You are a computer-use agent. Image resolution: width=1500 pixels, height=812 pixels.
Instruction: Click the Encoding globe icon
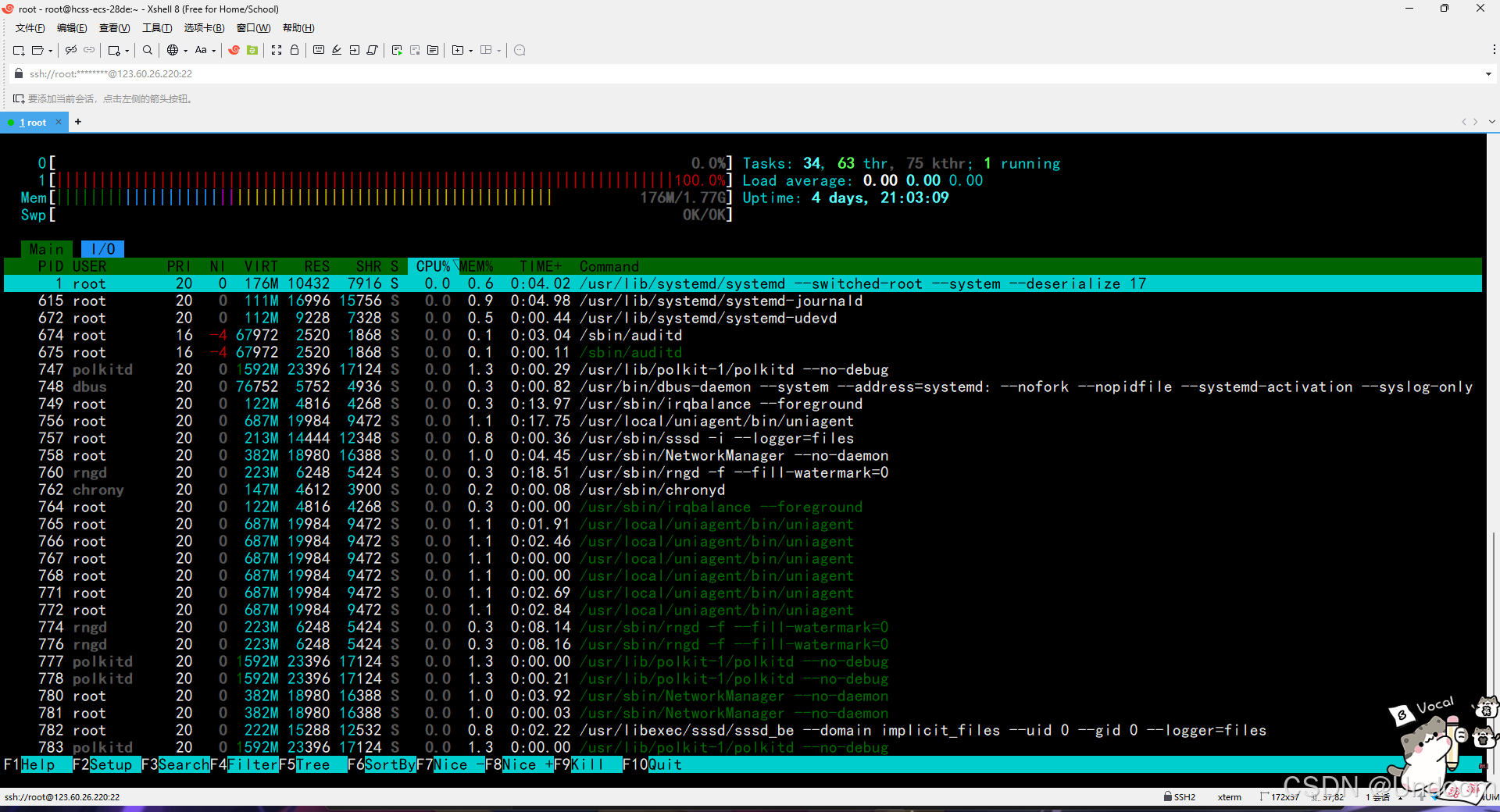[x=173, y=50]
